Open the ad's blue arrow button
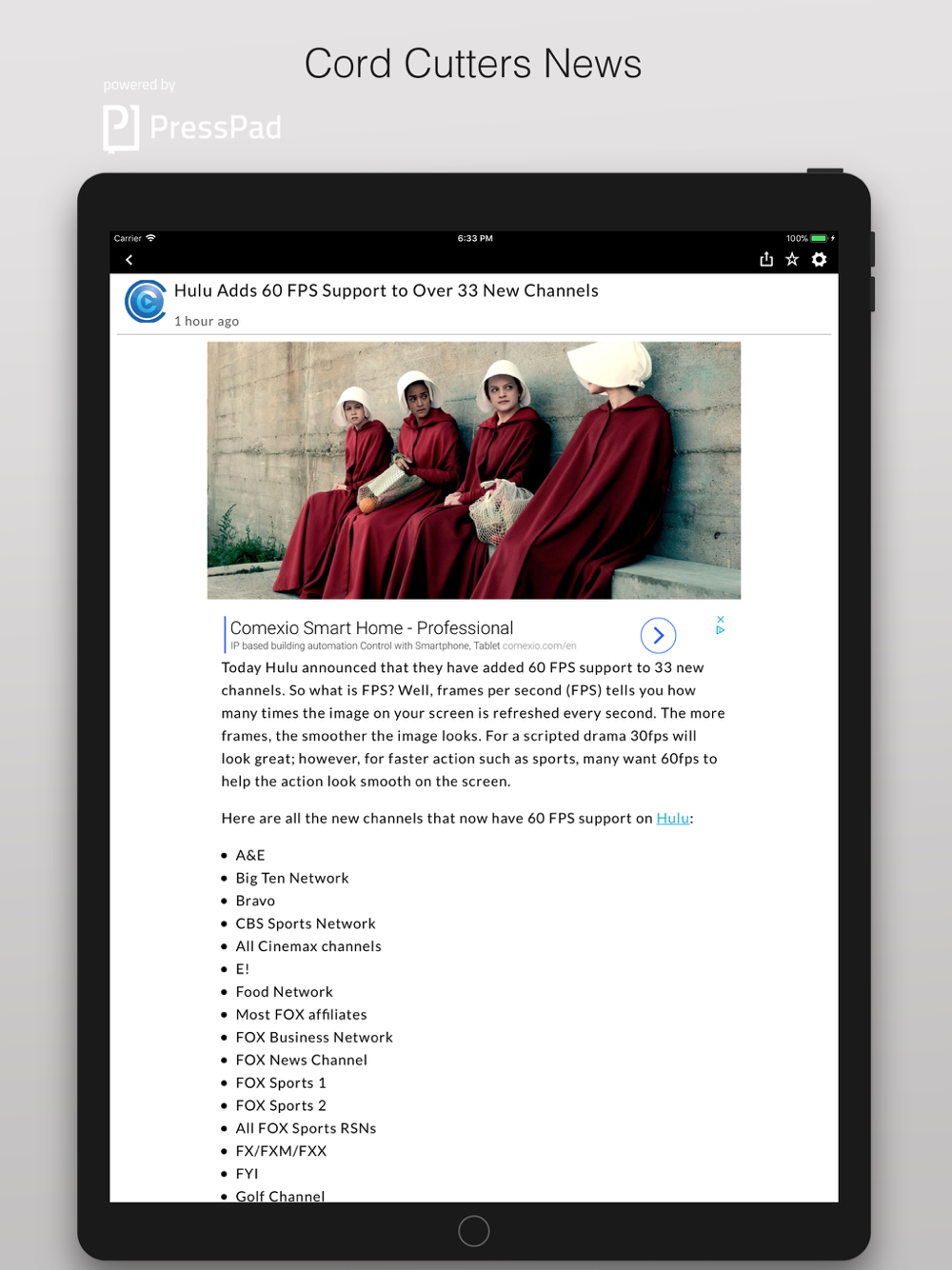The height and width of the screenshot is (1270, 952). tap(658, 635)
